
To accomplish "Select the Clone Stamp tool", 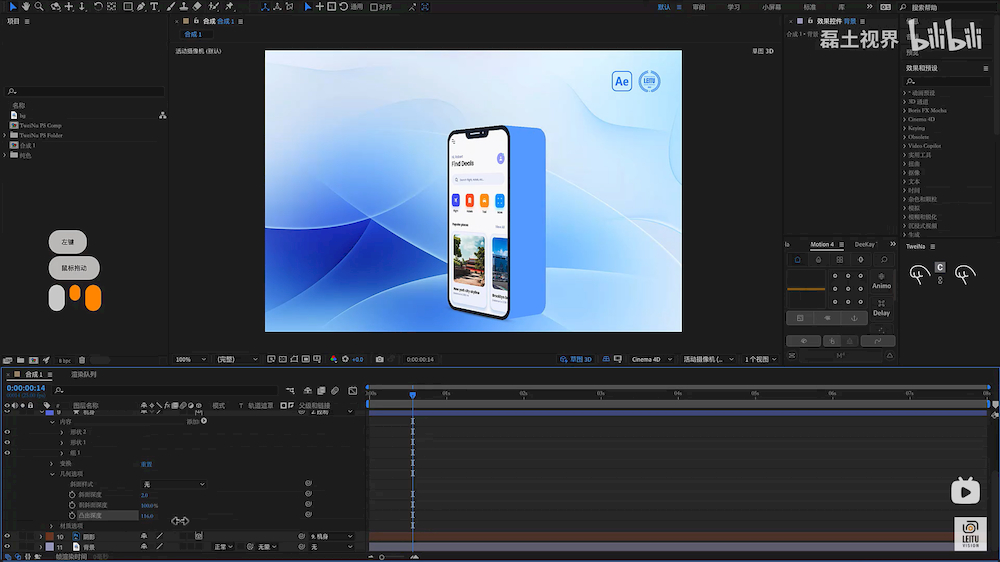I will [184, 6].
